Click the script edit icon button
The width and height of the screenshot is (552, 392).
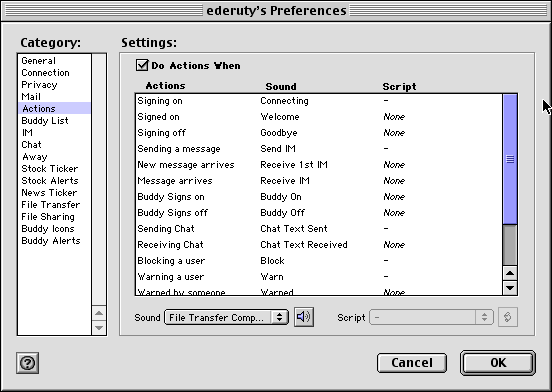pyautogui.click(x=508, y=317)
